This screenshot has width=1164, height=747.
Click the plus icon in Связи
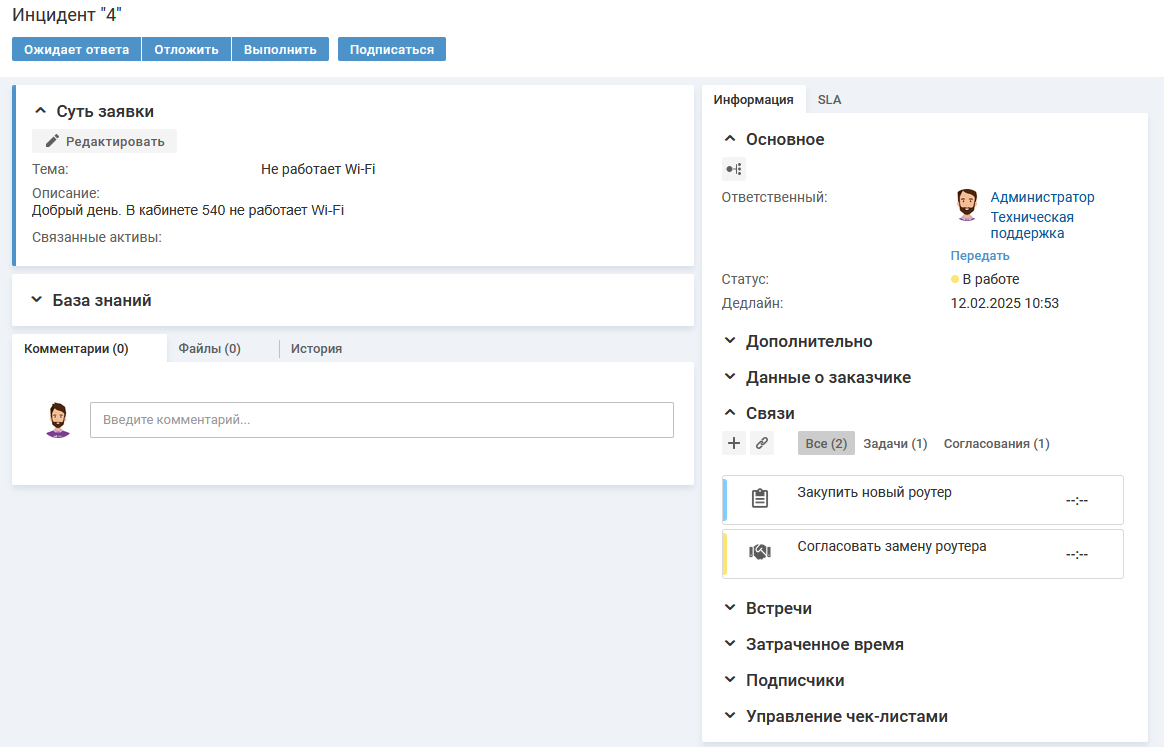734,443
